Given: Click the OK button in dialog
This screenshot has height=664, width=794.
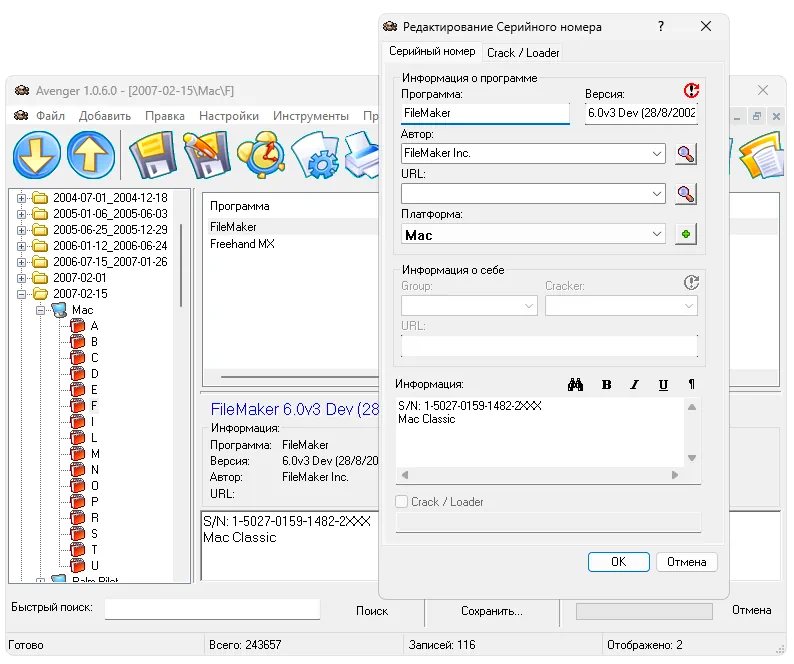Looking at the screenshot, I should tap(618, 562).
